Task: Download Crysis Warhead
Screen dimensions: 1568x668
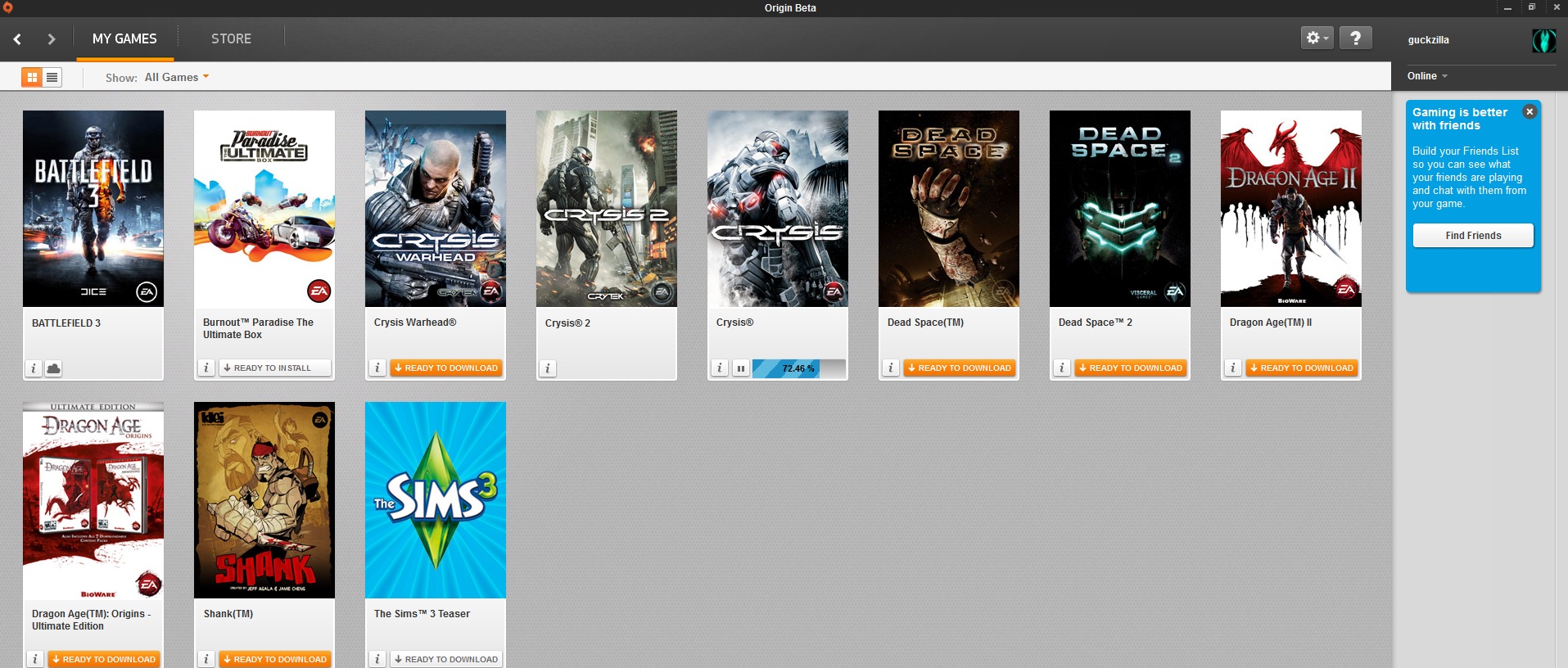Action: (x=446, y=368)
